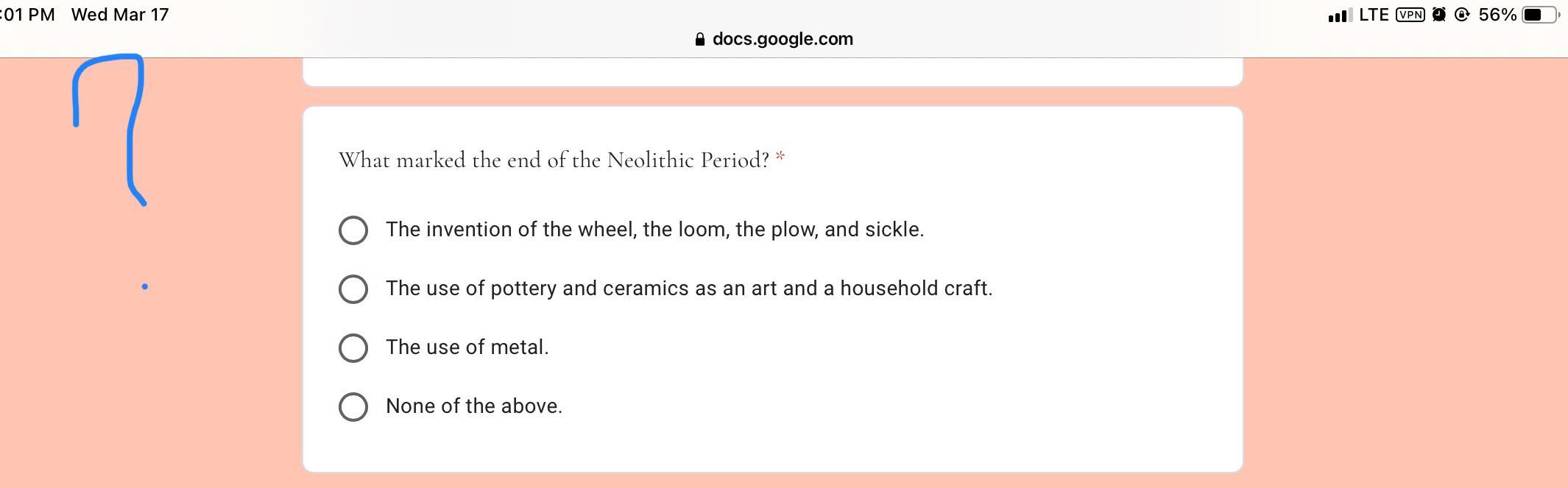Click 'The use of metal.' option text
Image resolution: width=1568 pixels, height=488 pixels.
(467, 347)
